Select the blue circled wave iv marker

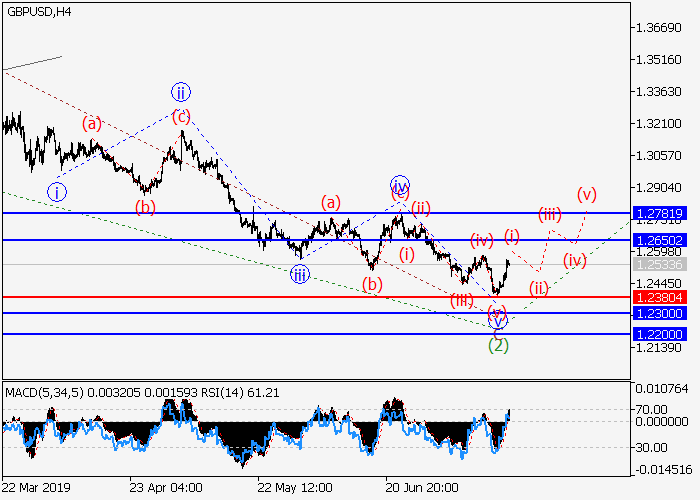click(x=400, y=185)
